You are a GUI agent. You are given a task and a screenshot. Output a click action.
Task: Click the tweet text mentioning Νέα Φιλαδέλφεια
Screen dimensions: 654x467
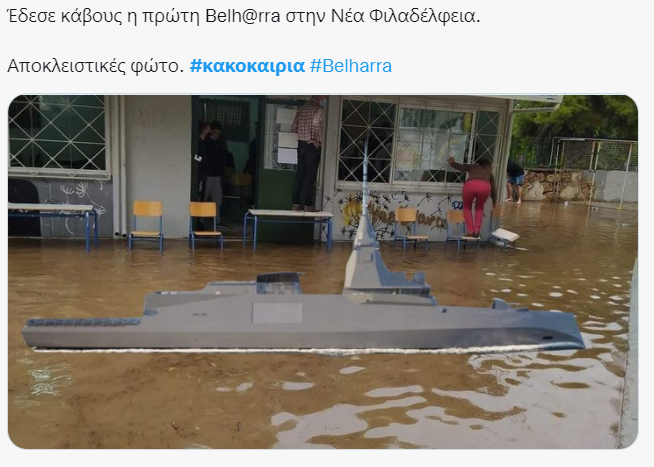click(x=244, y=16)
